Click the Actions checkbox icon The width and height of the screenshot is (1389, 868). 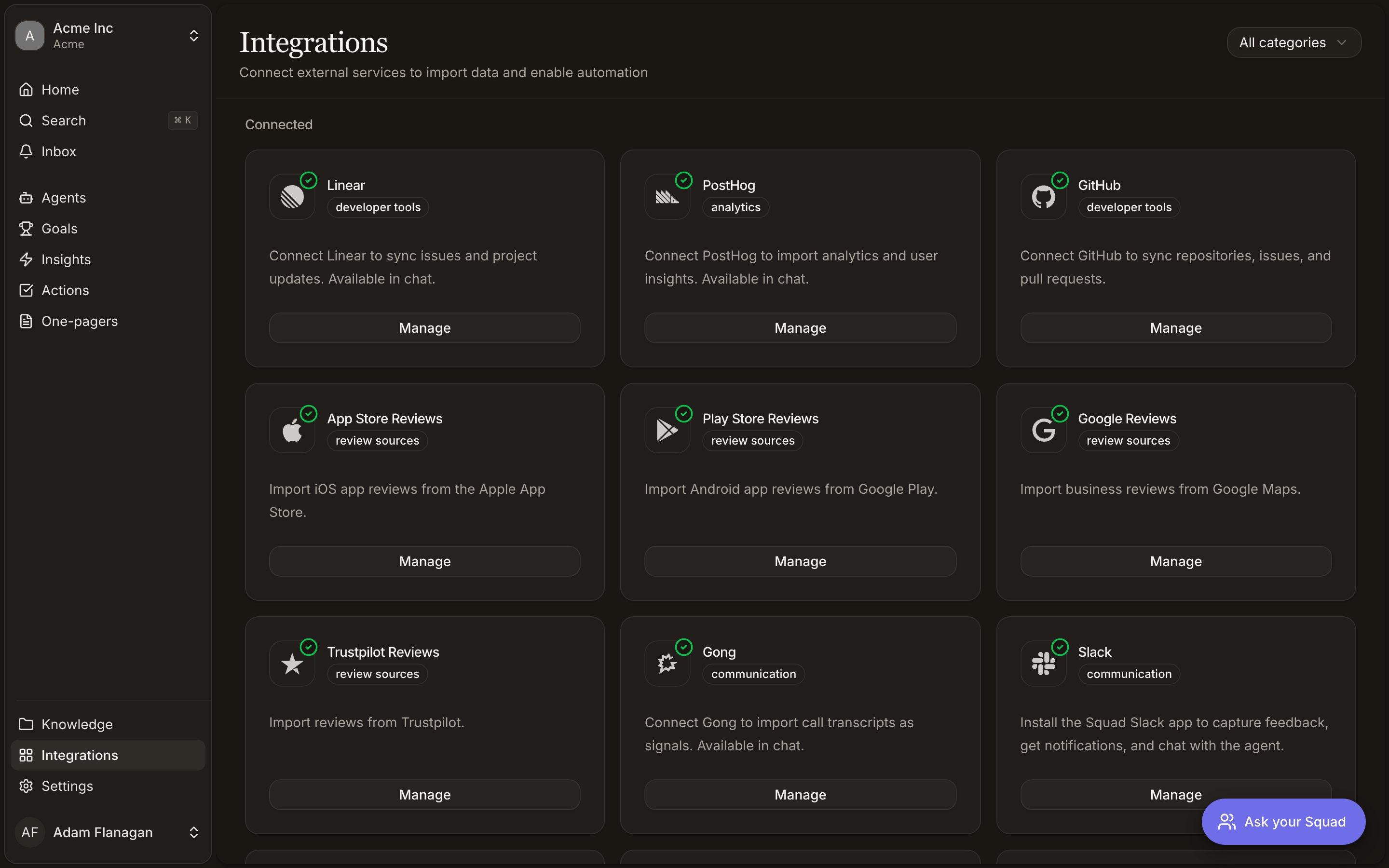26,290
